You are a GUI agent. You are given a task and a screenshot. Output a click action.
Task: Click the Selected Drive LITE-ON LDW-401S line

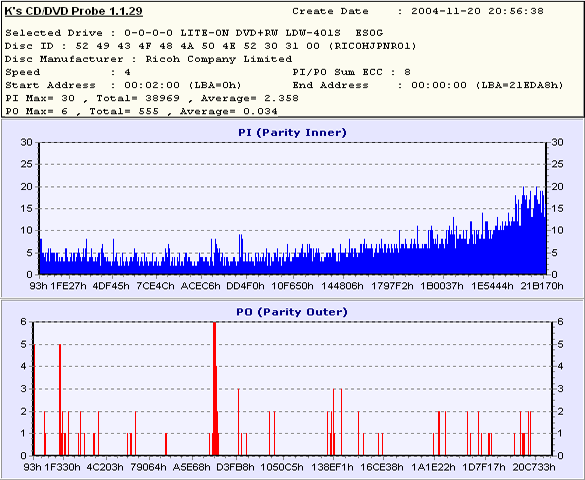coord(194,33)
